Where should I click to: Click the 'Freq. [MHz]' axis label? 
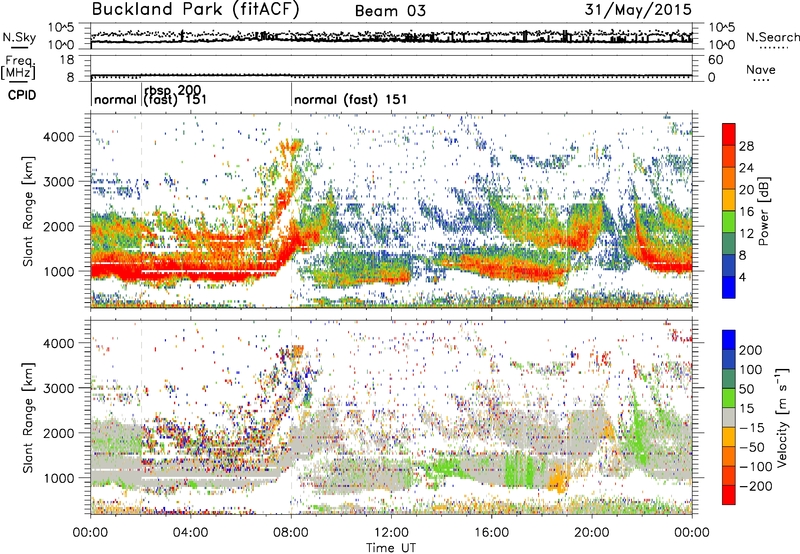point(18,67)
